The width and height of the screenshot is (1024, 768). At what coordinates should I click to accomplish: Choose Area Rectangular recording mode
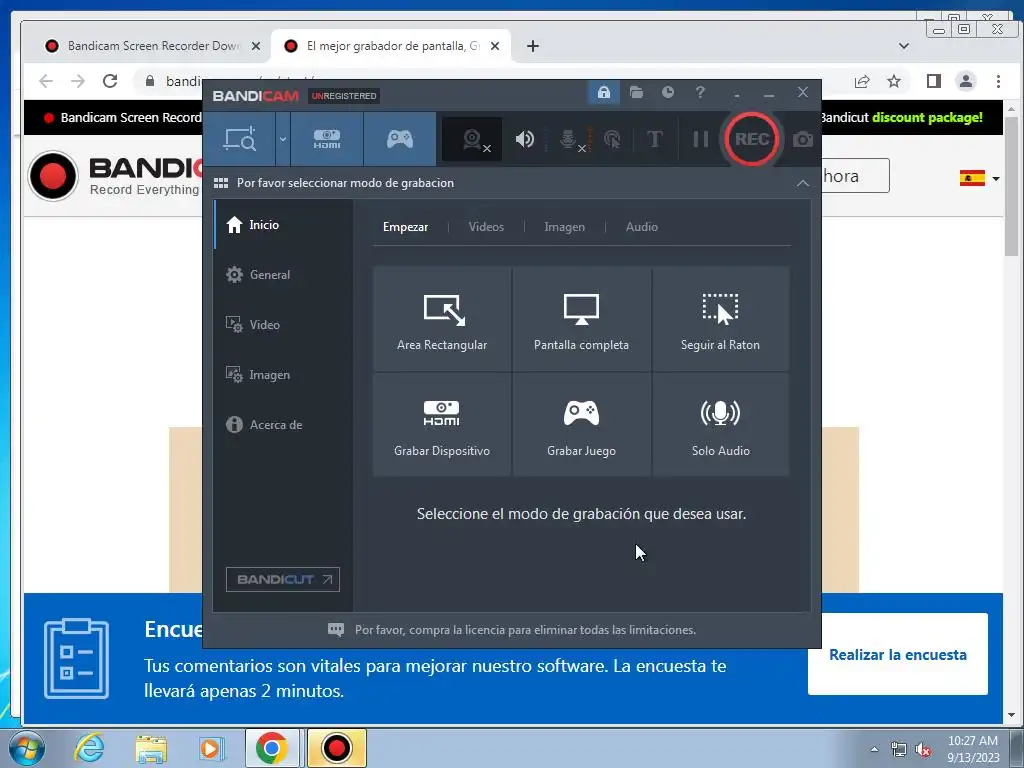pyautogui.click(x=442, y=319)
